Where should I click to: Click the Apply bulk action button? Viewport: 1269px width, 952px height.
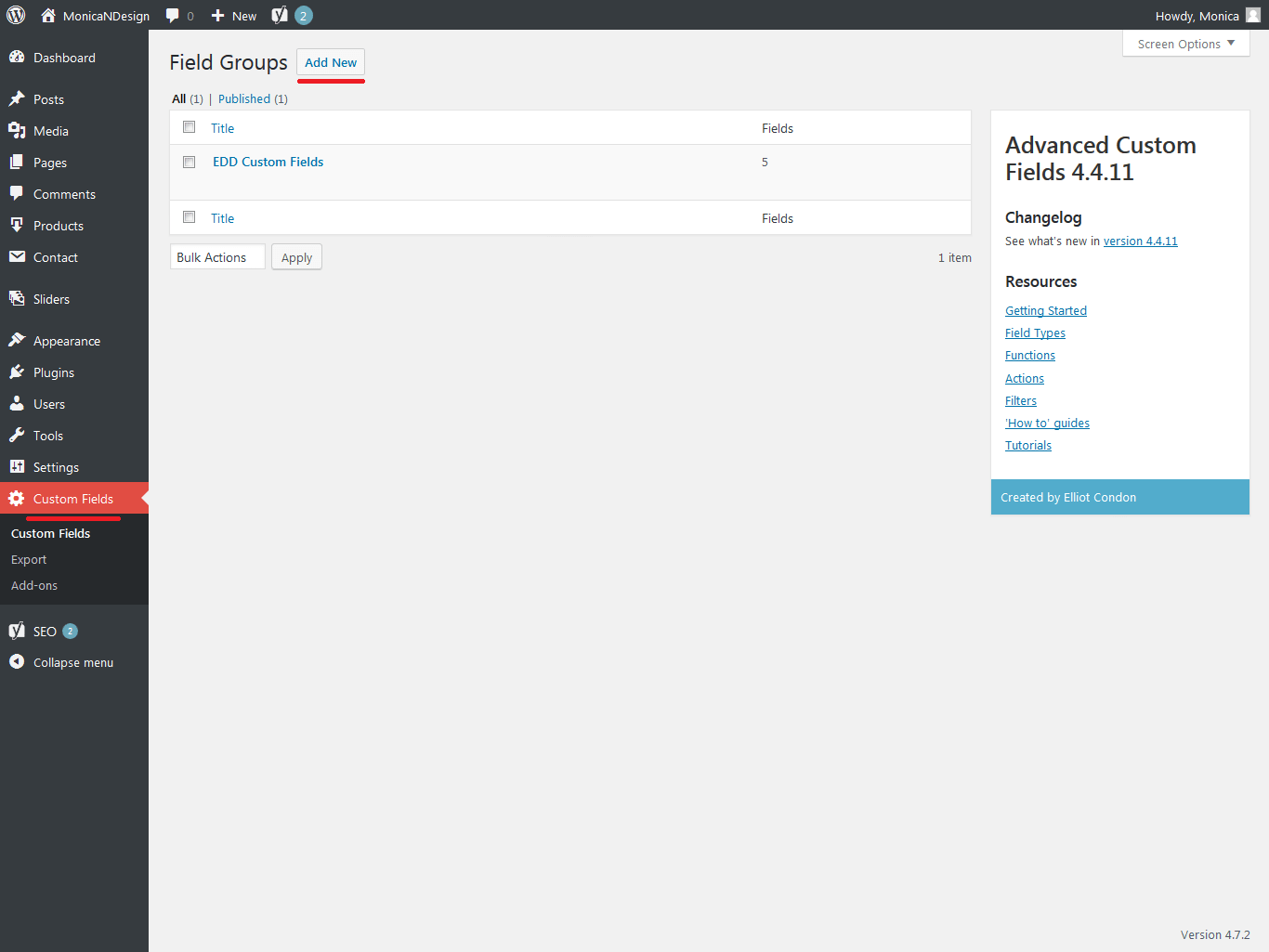[296, 257]
